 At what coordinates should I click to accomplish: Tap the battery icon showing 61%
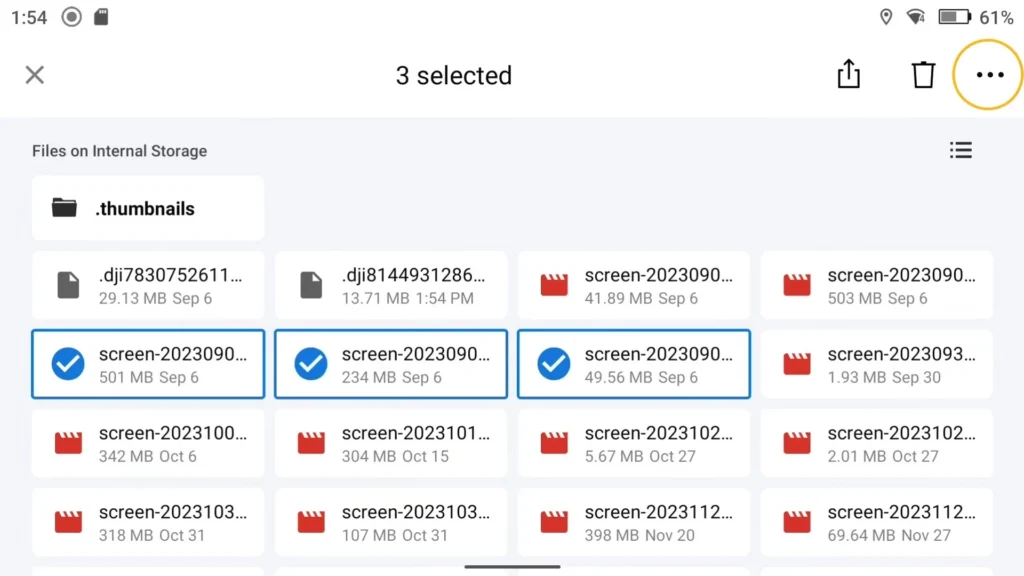pyautogui.click(x=955, y=17)
